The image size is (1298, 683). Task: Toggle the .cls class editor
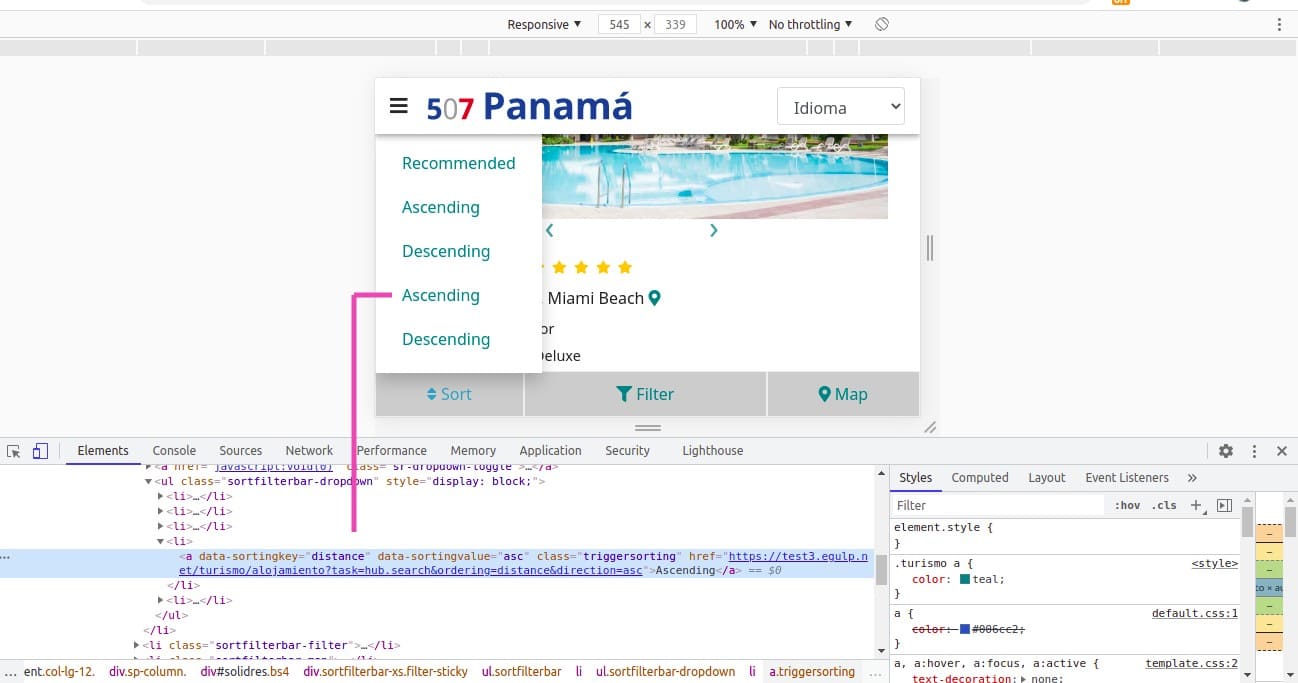point(1164,506)
